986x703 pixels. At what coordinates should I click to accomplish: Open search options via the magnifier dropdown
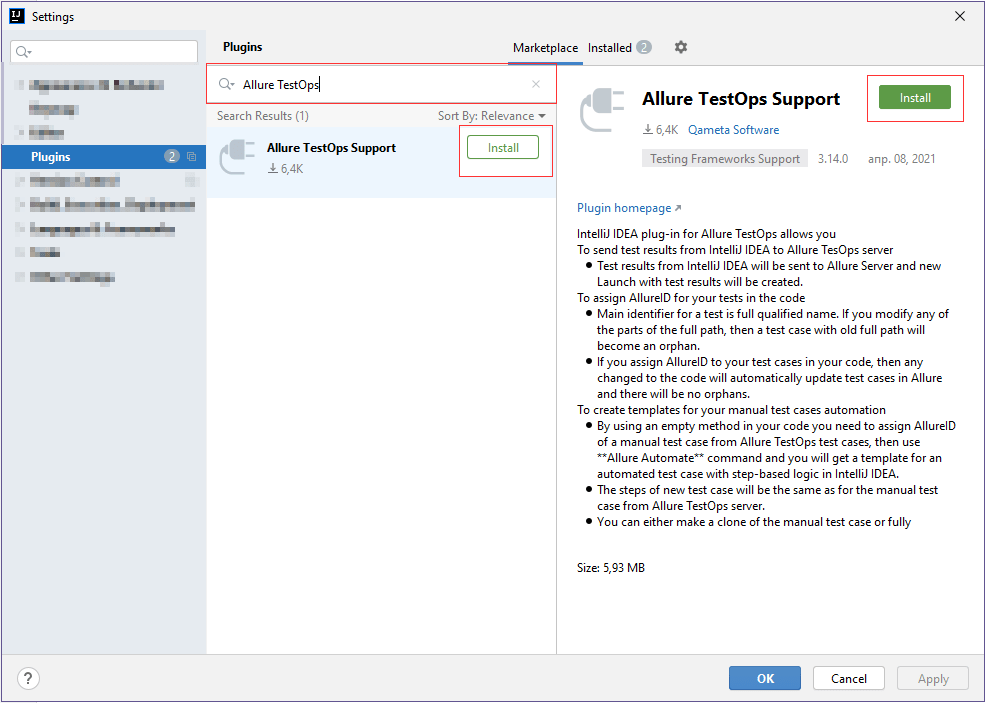tap(227, 84)
